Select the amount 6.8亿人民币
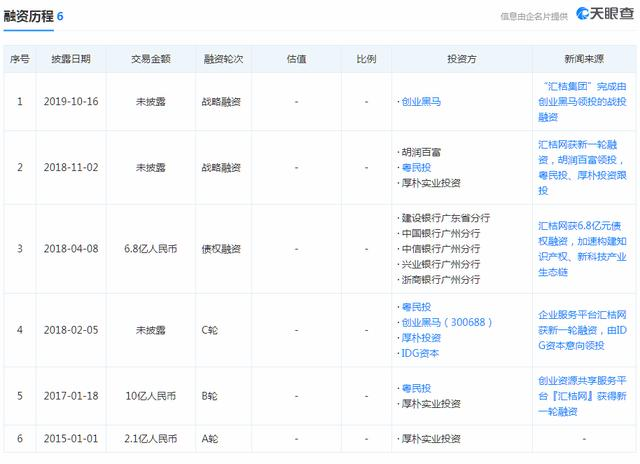Viewport: 640px width, 464px height. (x=151, y=249)
